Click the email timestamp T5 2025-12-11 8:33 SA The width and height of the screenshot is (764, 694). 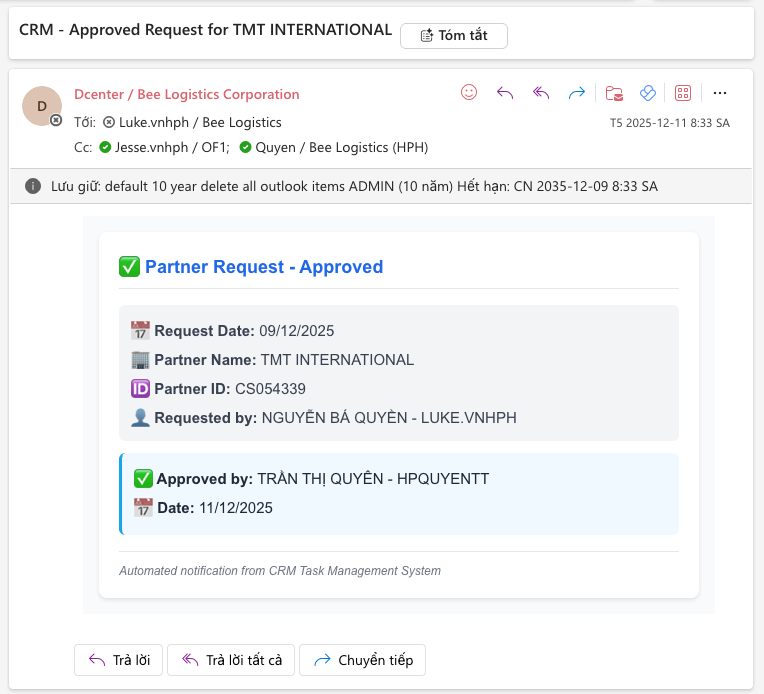[x=670, y=123]
